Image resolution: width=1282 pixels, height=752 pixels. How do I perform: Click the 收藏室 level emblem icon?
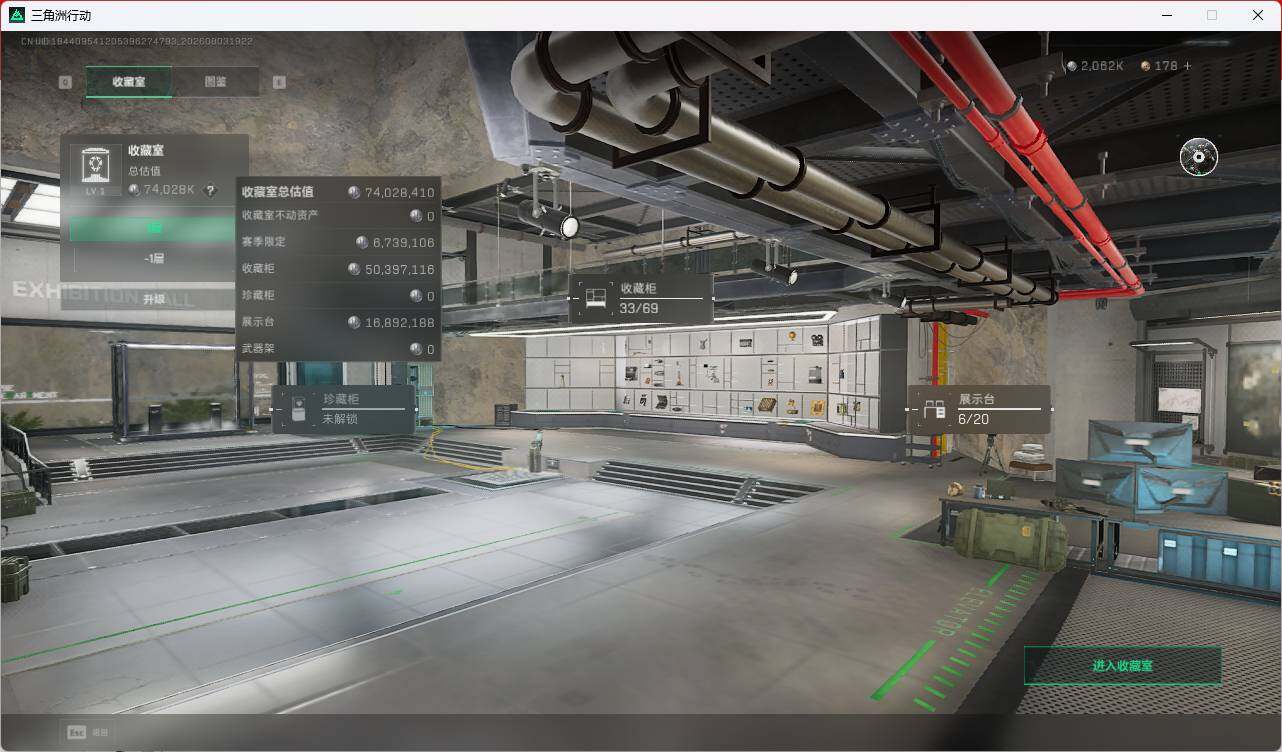[x=95, y=166]
